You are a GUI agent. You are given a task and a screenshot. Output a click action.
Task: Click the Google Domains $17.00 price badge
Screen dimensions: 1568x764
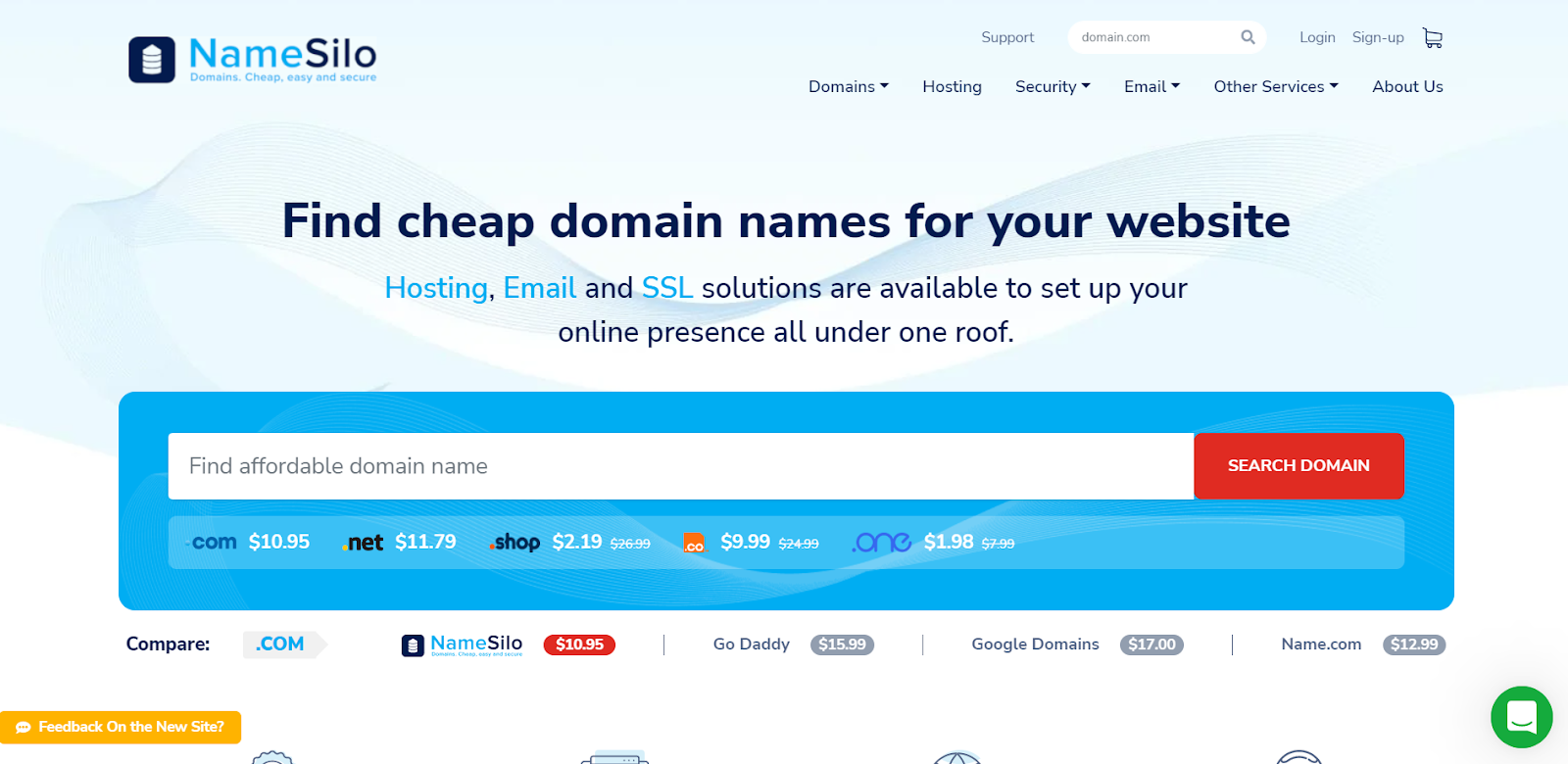point(1151,645)
